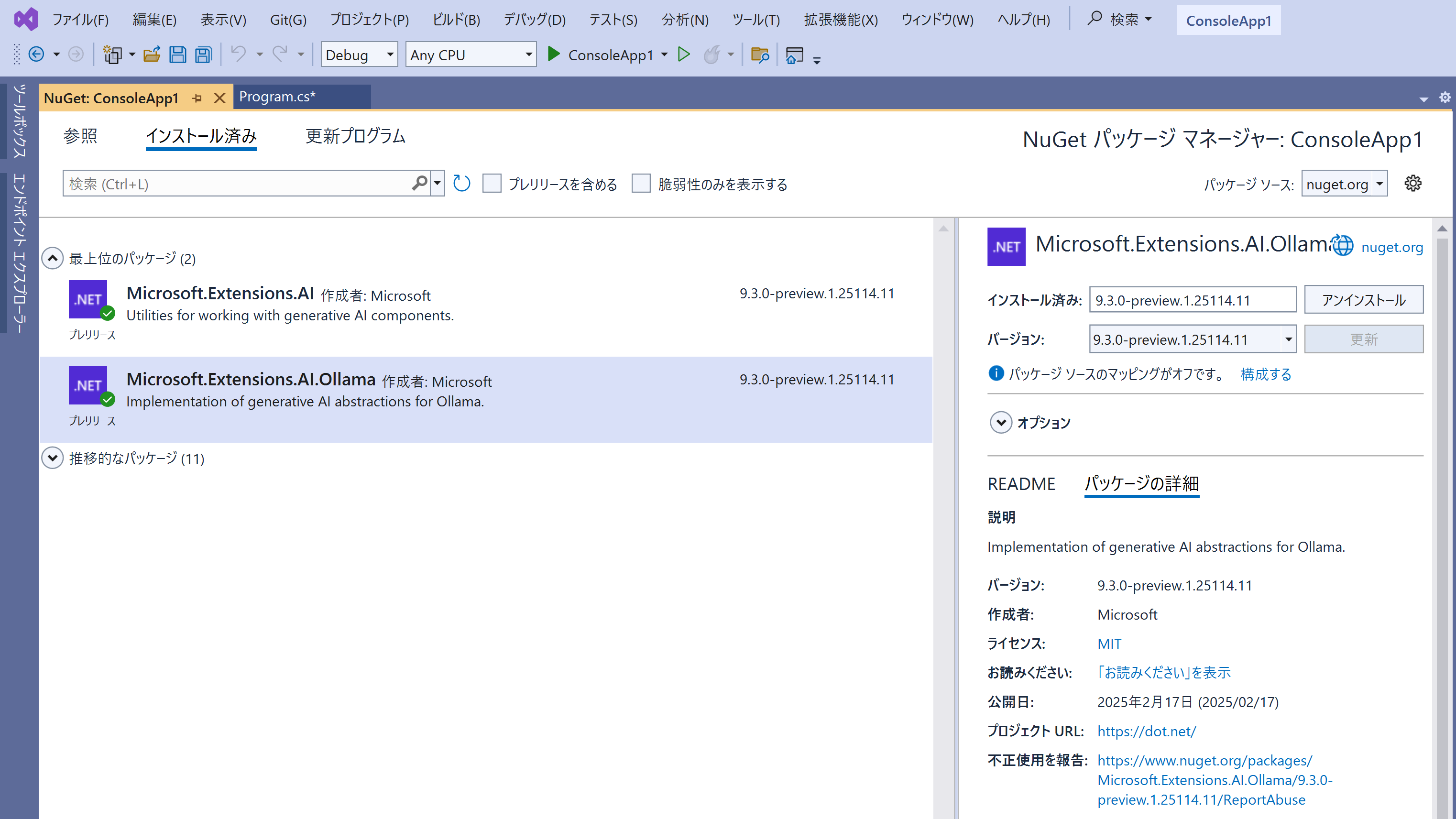
Task: Open the https://dot.net/ project URL link
Action: [1147, 731]
